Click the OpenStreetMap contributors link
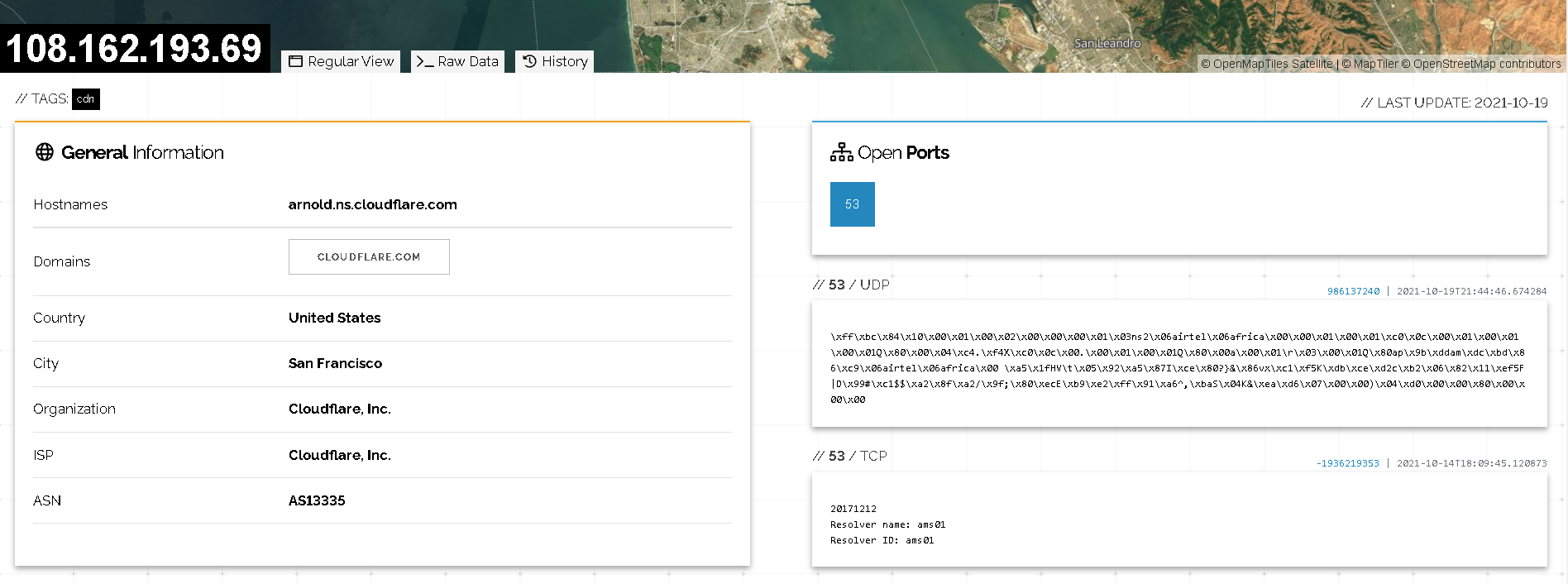Viewport: 1568px width, 584px height. pyautogui.click(x=1486, y=64)
